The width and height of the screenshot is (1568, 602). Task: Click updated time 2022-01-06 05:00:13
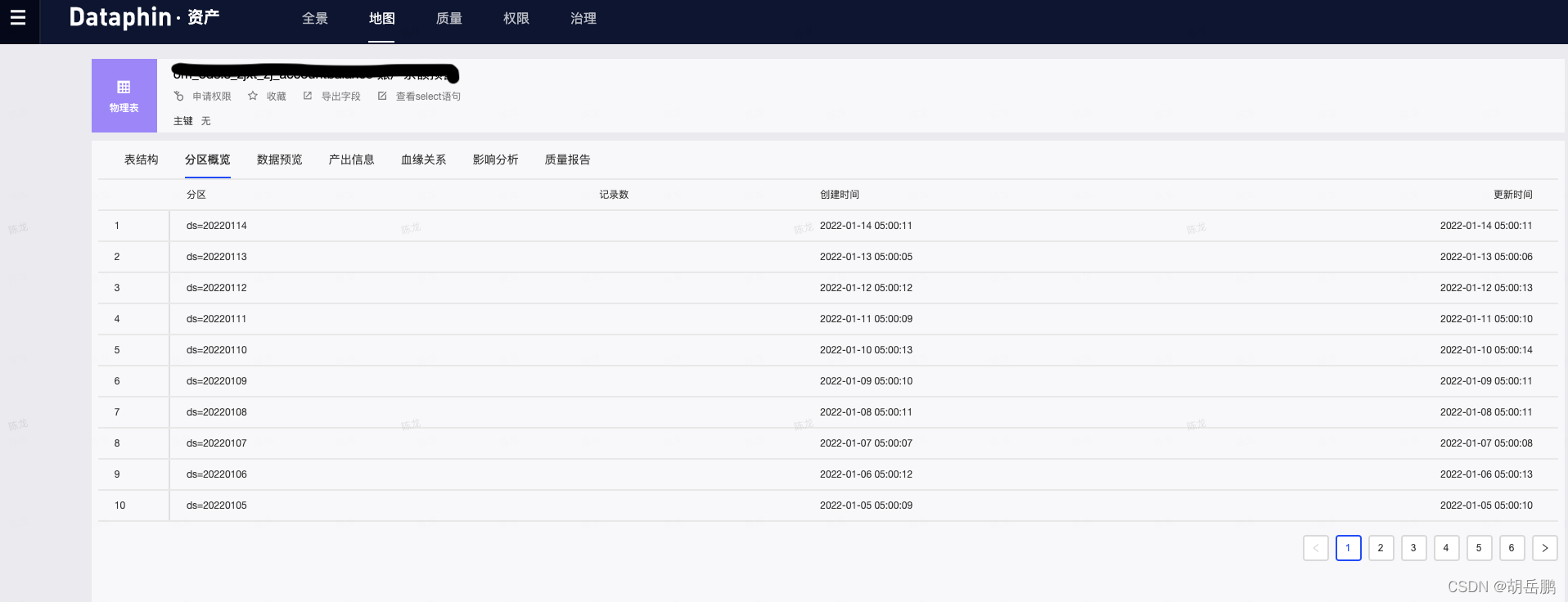(x=1486, y=474)
